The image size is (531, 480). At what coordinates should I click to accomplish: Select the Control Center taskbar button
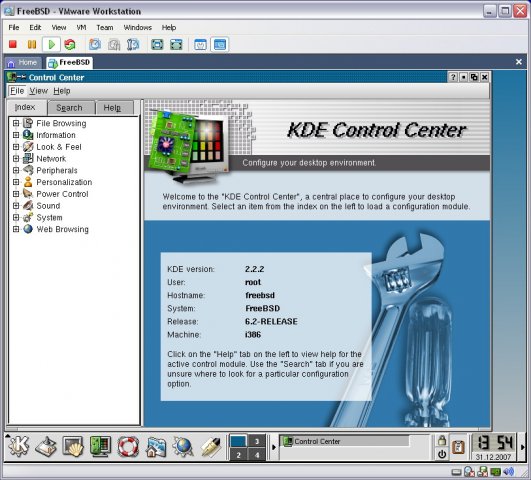coord(345,441)
